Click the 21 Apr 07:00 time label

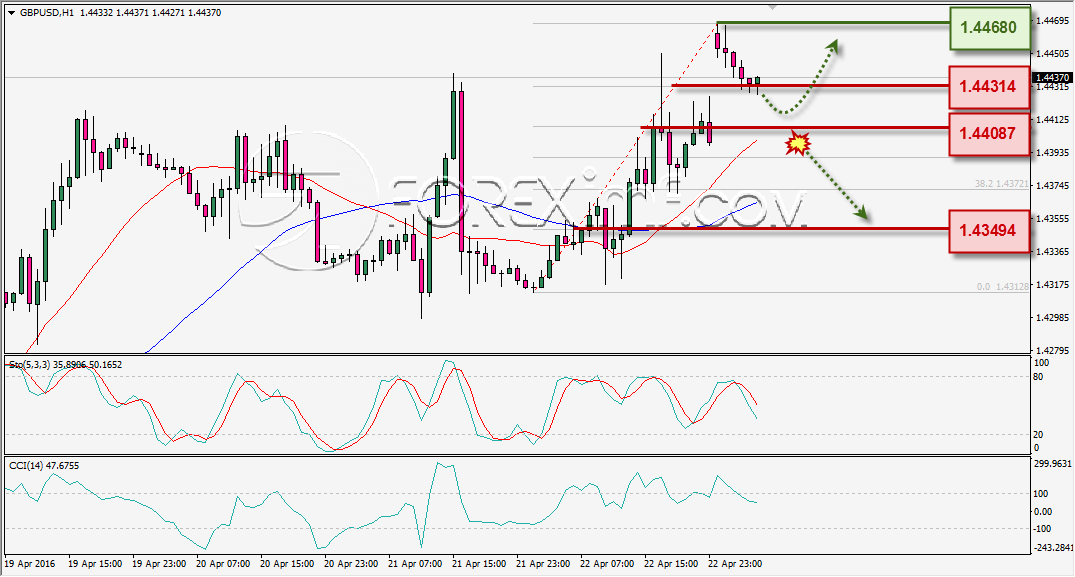(415, 563)
